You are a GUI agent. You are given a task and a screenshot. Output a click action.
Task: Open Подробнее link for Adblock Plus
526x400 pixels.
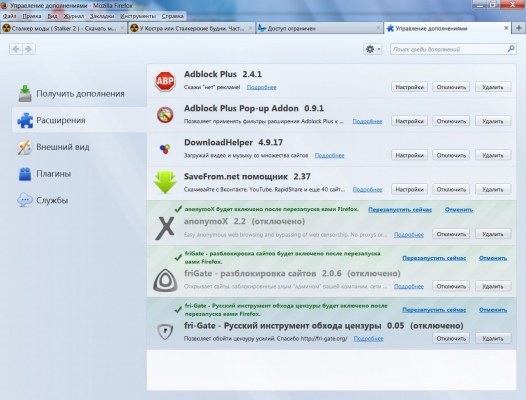tap(262, 87)
